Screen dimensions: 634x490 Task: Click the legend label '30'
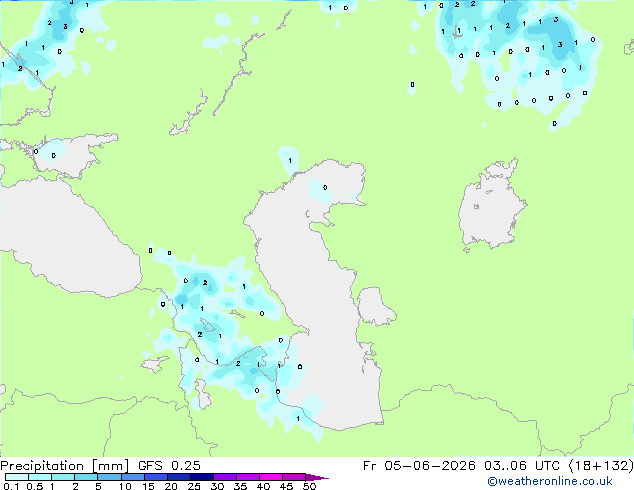217,486
